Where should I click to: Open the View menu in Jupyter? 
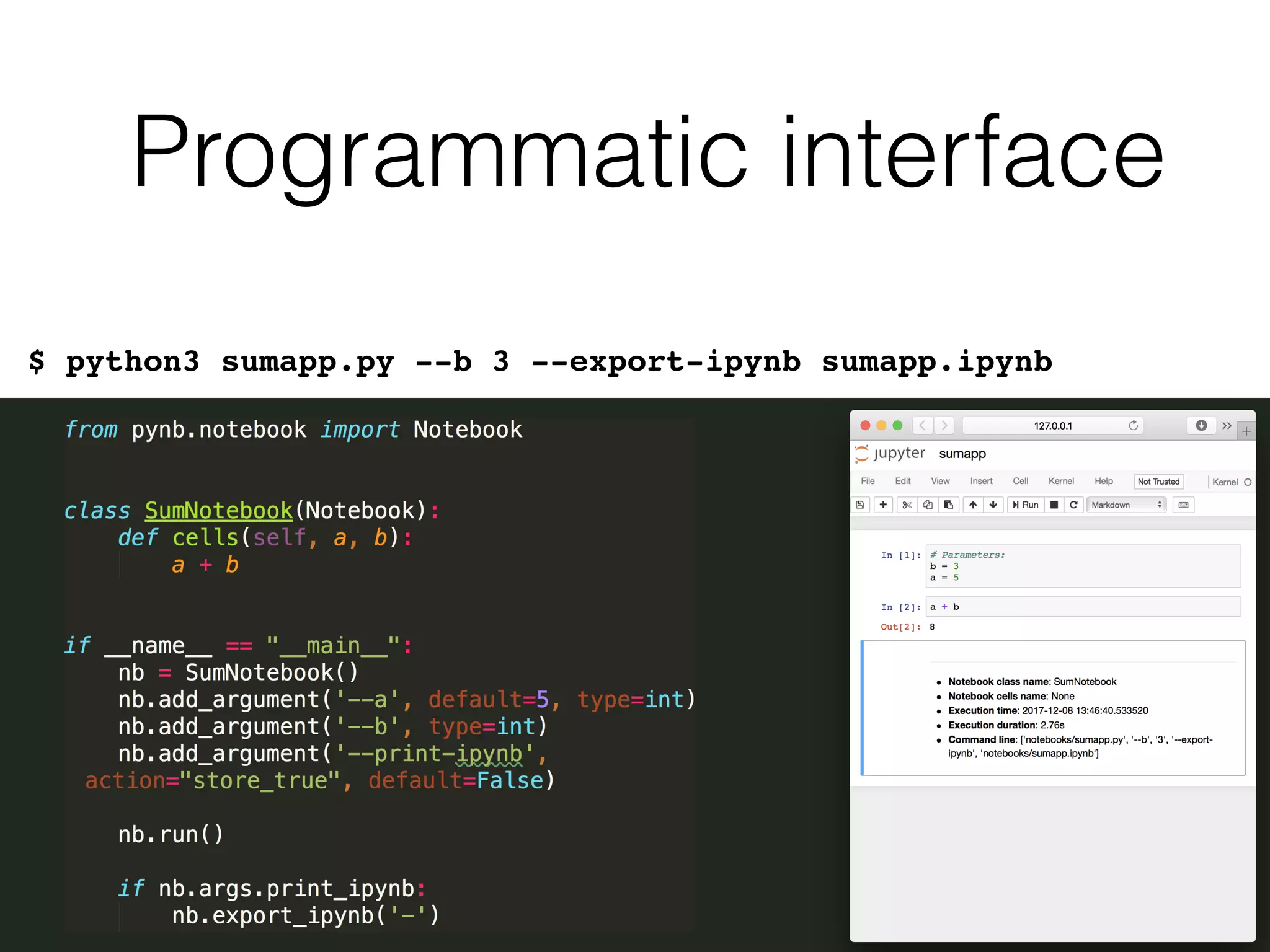point(940,481)
